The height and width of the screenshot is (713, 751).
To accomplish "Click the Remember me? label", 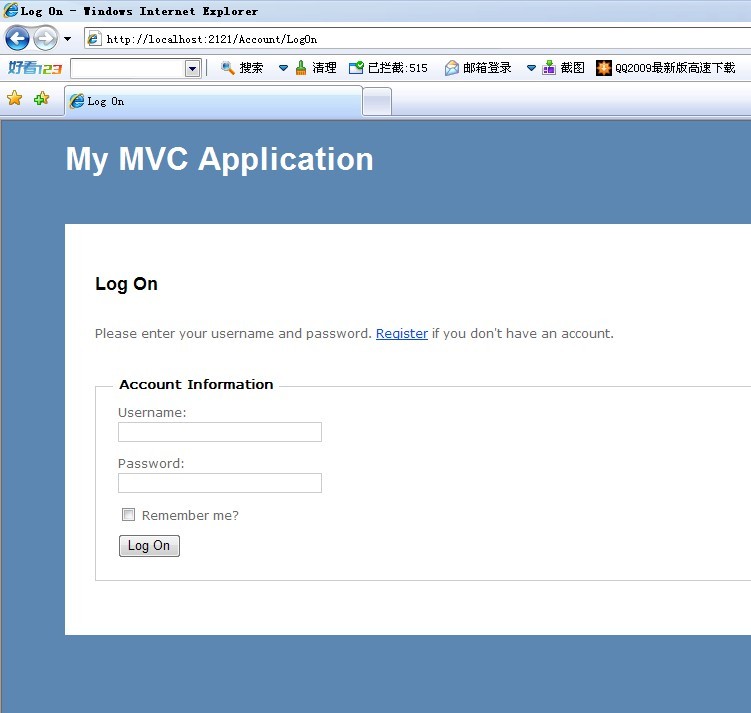I will coord(190,515).
